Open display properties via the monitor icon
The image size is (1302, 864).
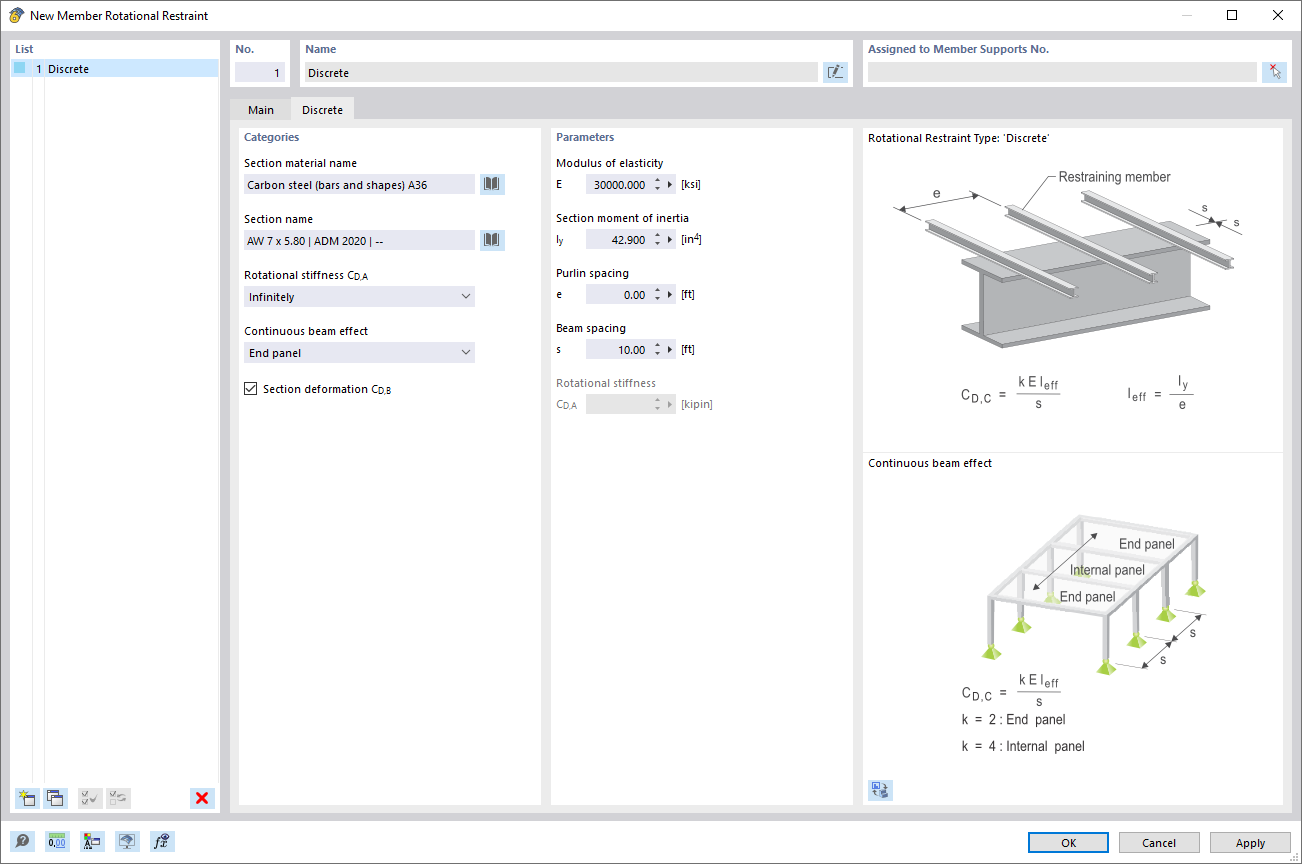tap(127, 841)
